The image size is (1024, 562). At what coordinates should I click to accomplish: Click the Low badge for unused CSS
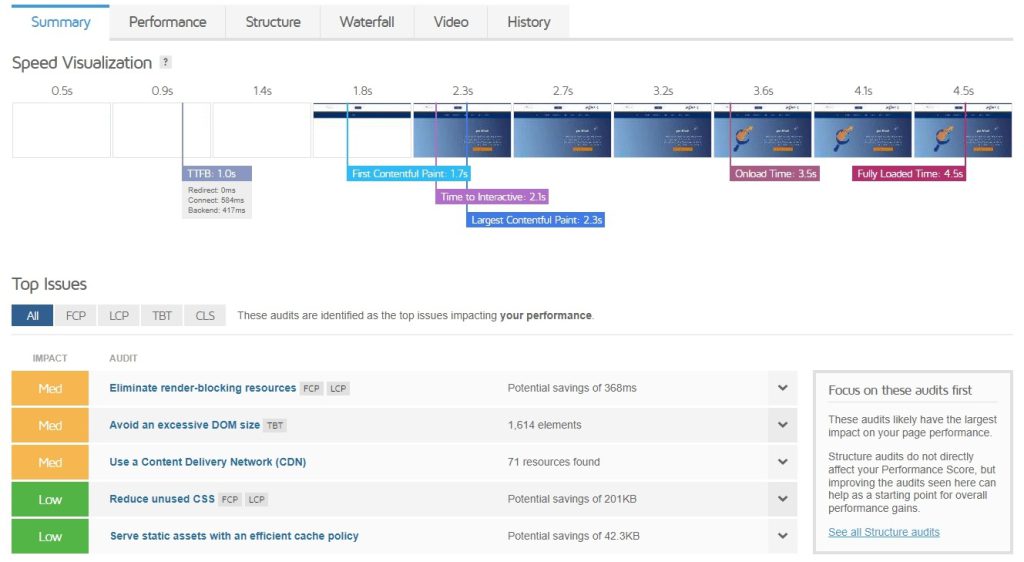pyautogui.click(x=50, y=499)
